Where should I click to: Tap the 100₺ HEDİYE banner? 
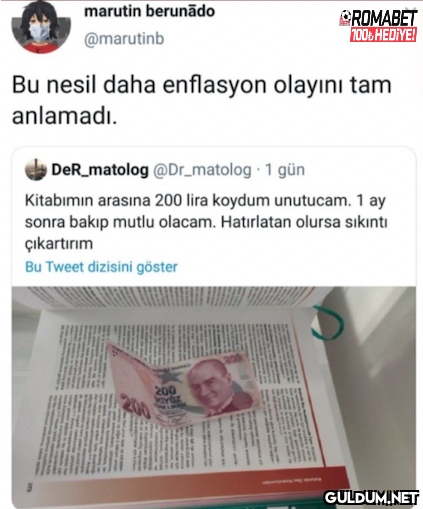(x=383, y=35)
